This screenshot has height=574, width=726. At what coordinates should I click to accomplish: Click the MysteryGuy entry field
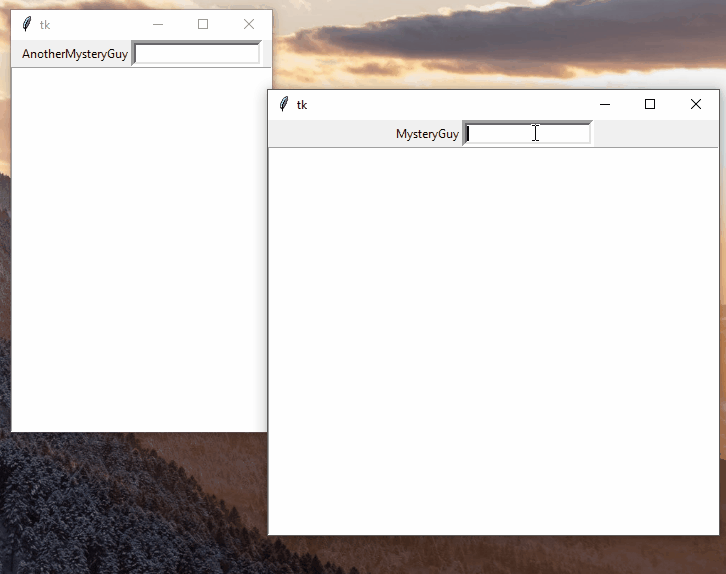pos(527,134)
